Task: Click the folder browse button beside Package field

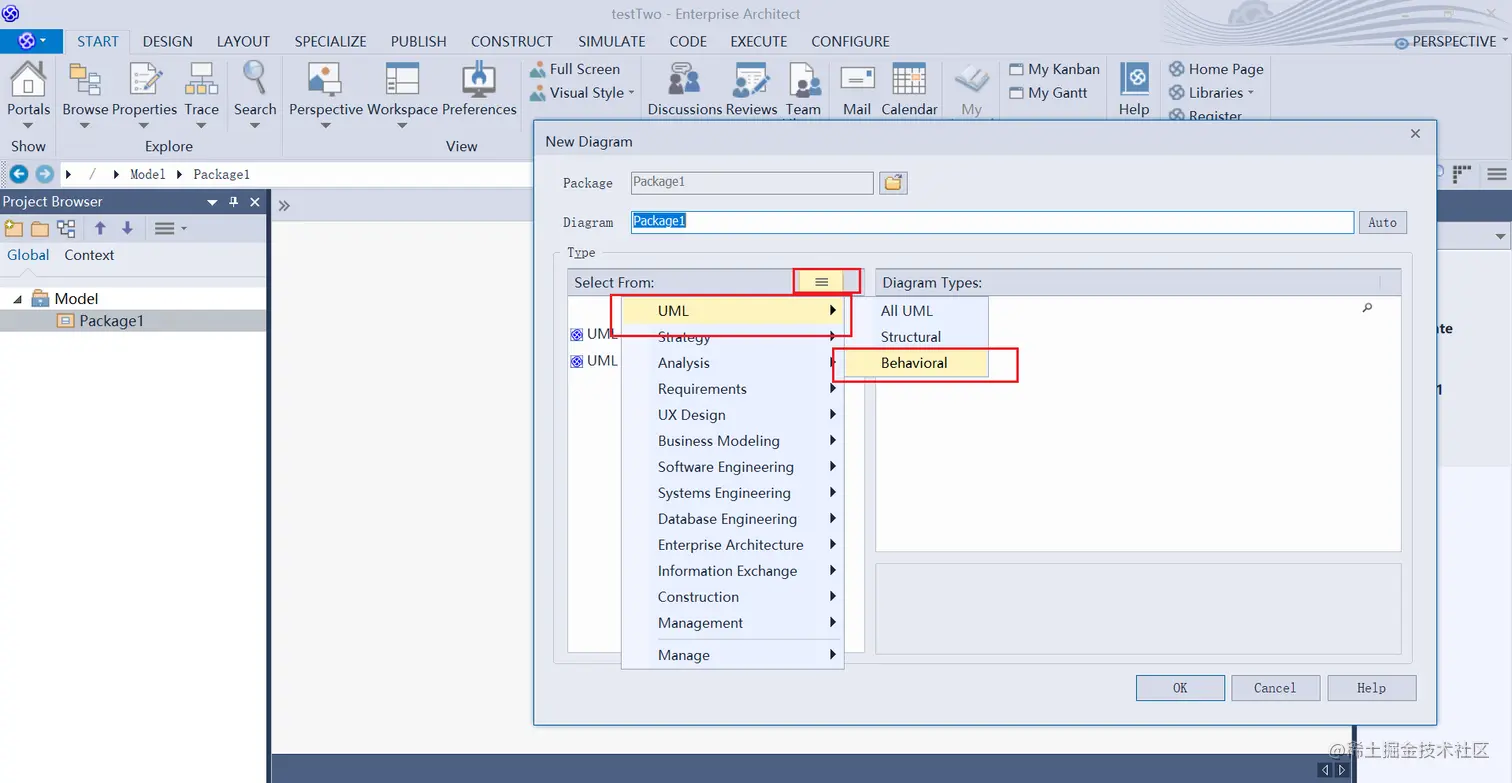Action: [x=893, y=183]
